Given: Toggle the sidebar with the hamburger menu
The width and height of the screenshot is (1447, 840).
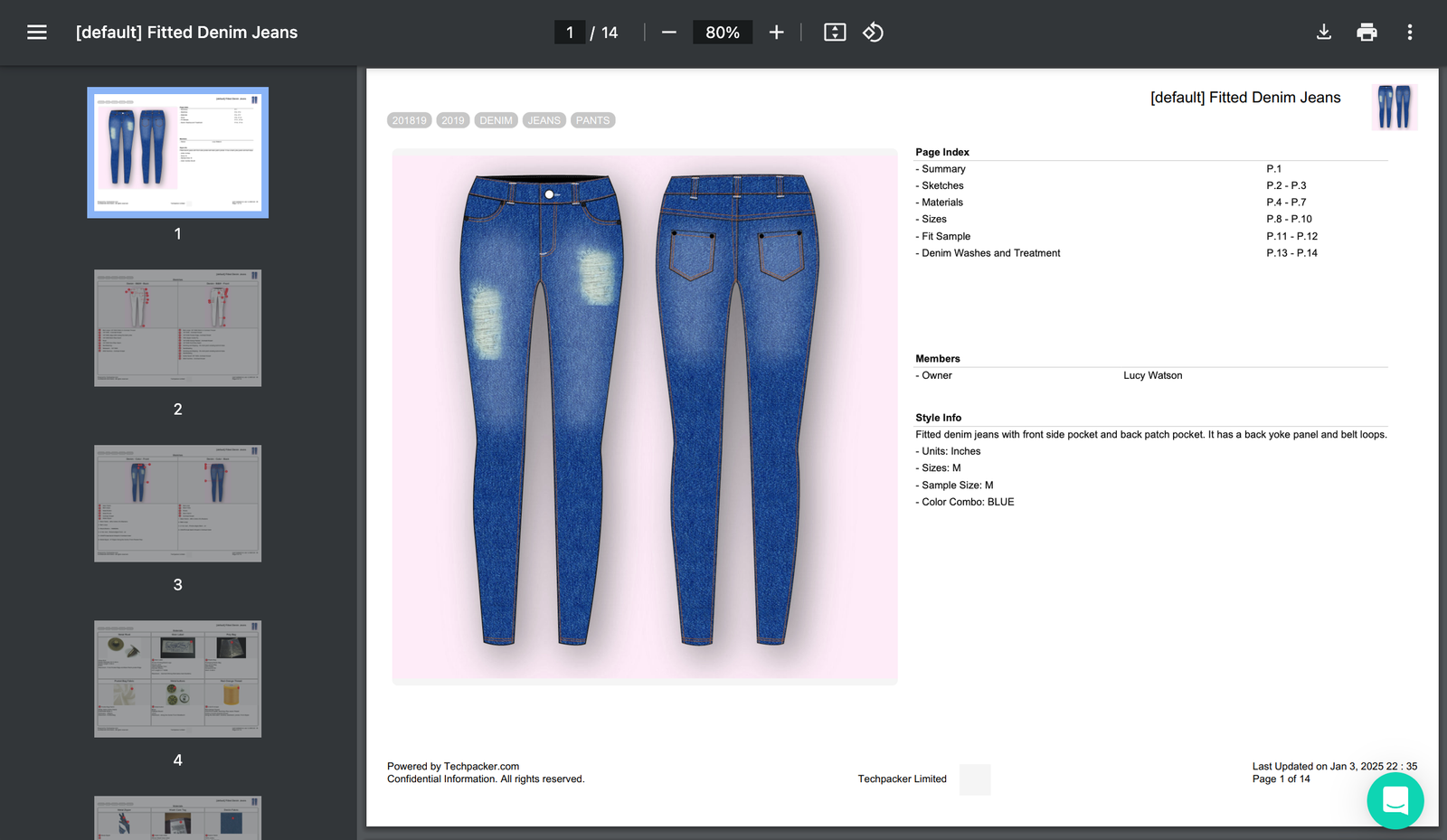Looking at the screenshot, I should pos(36,32).
